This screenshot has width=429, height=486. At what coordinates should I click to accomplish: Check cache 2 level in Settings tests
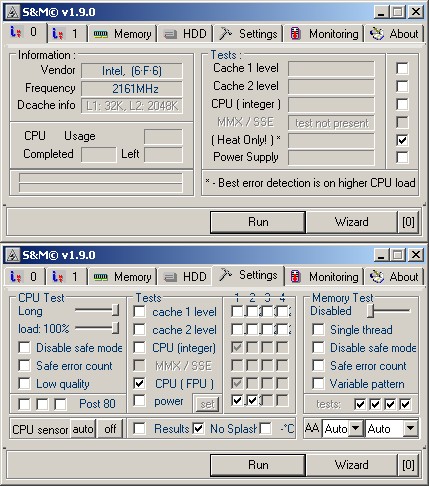pyautogui.click(x=139, y=329)
